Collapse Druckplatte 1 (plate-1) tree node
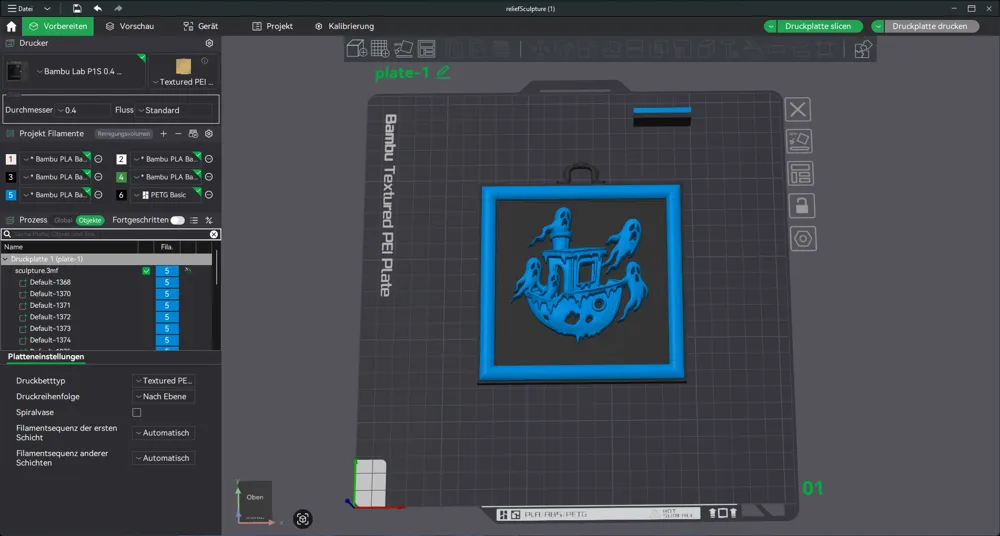This screenshot has height=536, width=1000. click(x=5, y=260)
